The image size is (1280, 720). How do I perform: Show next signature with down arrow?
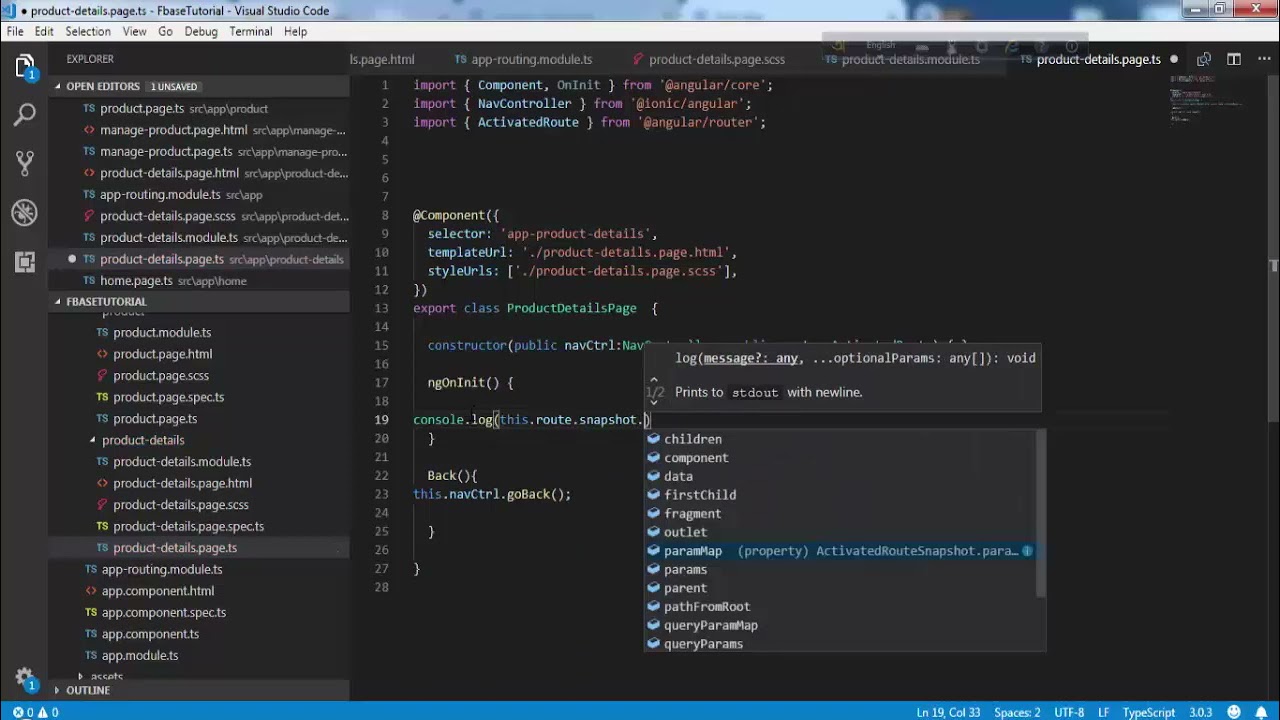pos(654,402)
